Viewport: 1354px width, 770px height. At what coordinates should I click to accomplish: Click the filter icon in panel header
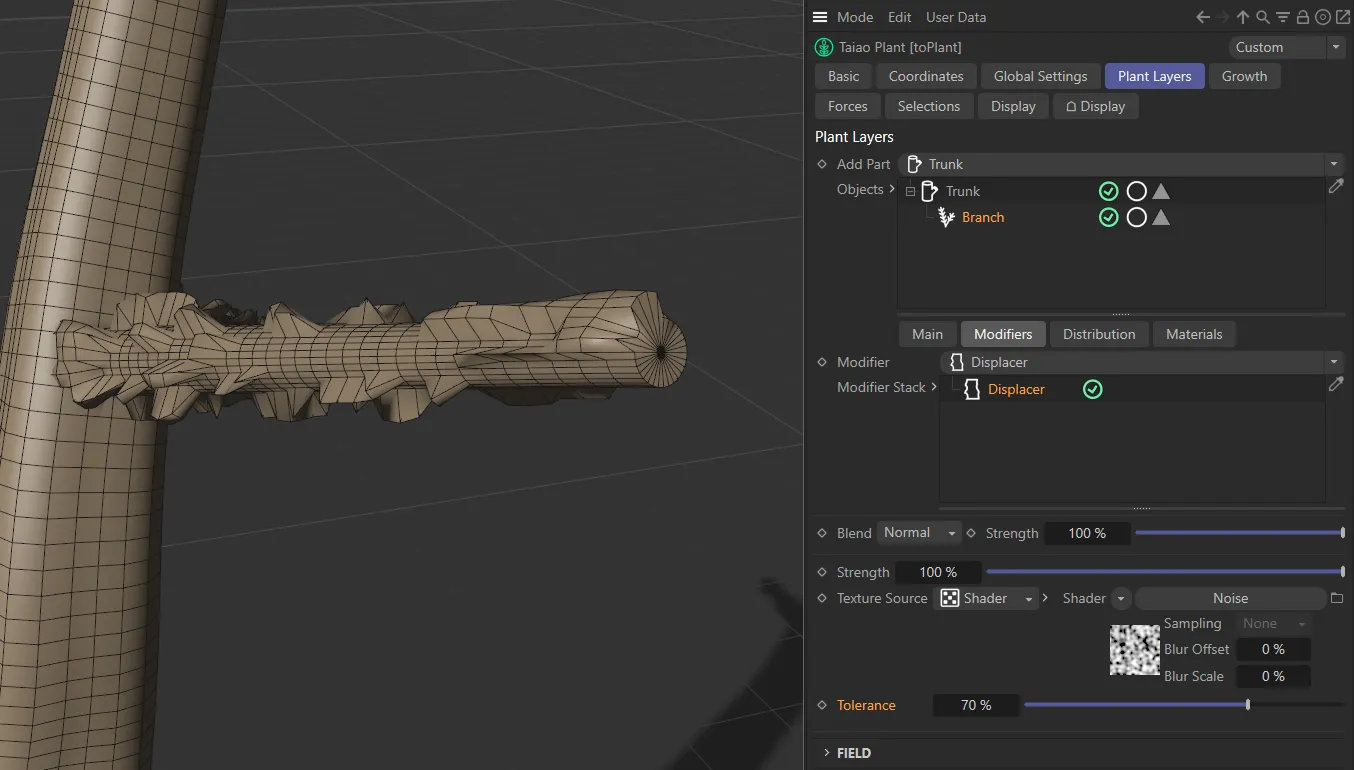coord(1283,17)
